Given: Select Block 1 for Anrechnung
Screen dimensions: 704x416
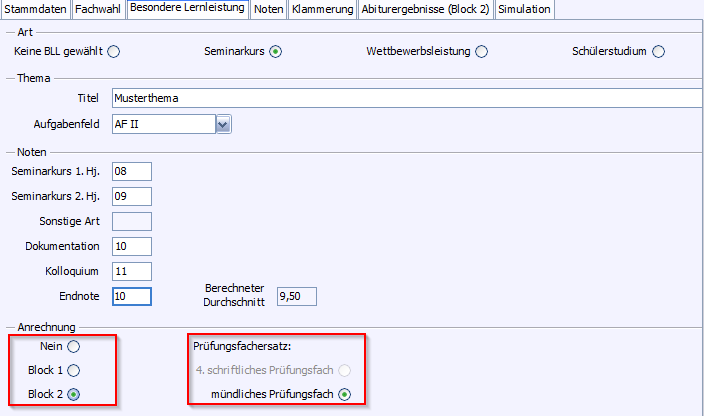Looking at the screenshot, I should (74, 370).
